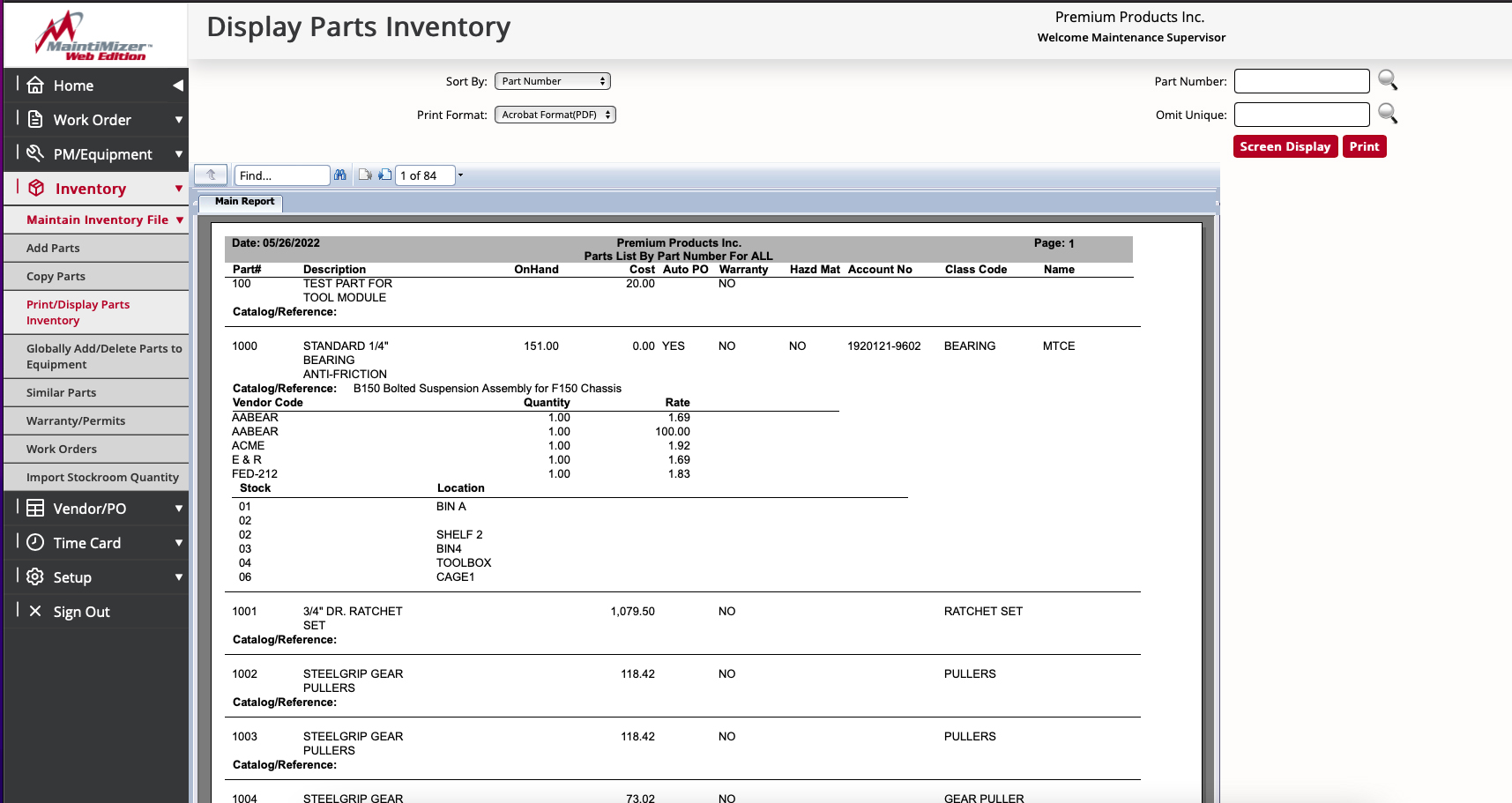Open Inventory via its box icon
Viewport: 1512px width, 803px height.
36,188
